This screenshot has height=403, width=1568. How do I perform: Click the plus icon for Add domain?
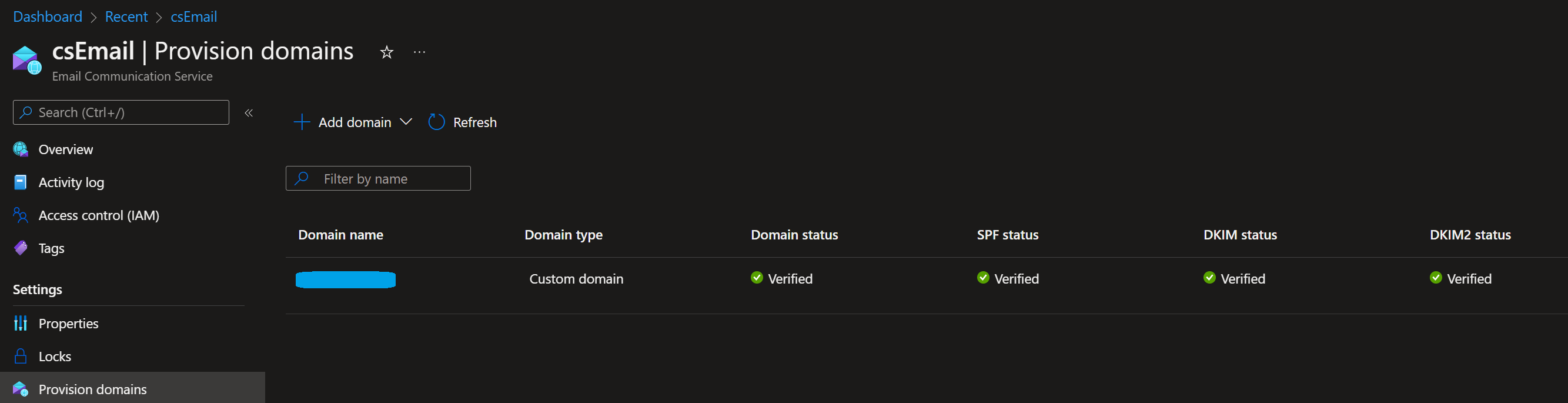[302, 122]
